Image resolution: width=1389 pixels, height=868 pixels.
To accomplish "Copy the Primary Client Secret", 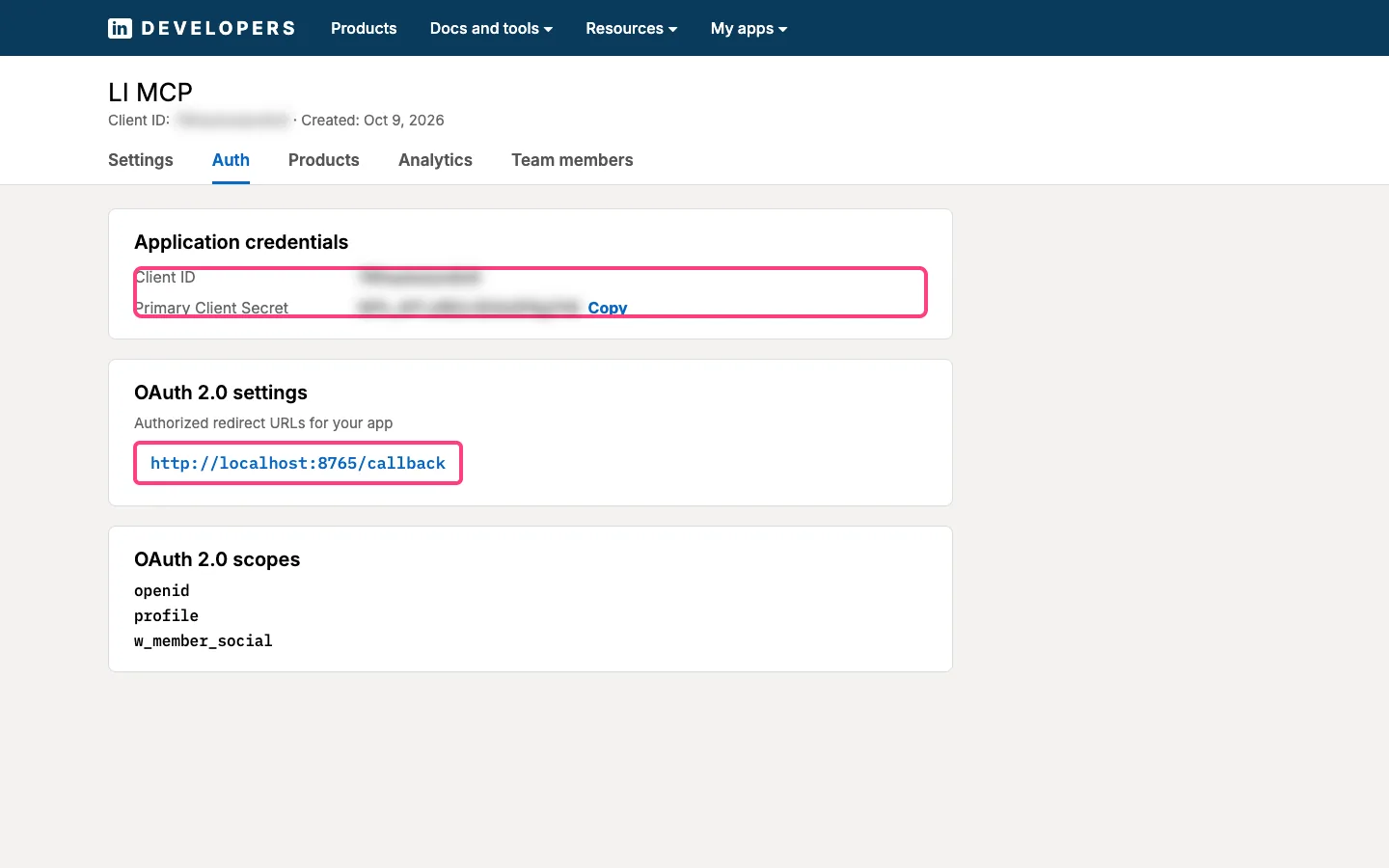I will pyautogui.click(x=608, y=308).
